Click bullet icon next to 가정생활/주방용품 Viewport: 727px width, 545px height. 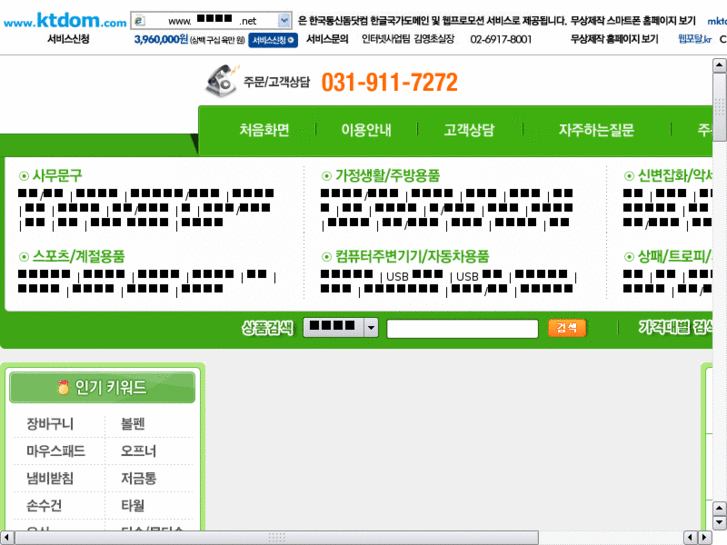pos(326,176)
